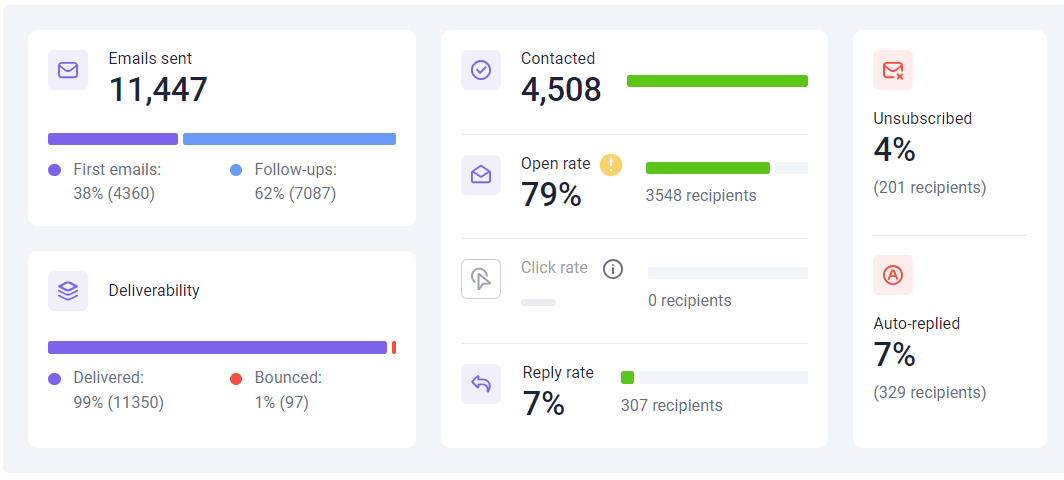Viewport: 1064px width, 480px height.
Task: Click the blue Follow-ups progress bar
Action: point(289,139)
